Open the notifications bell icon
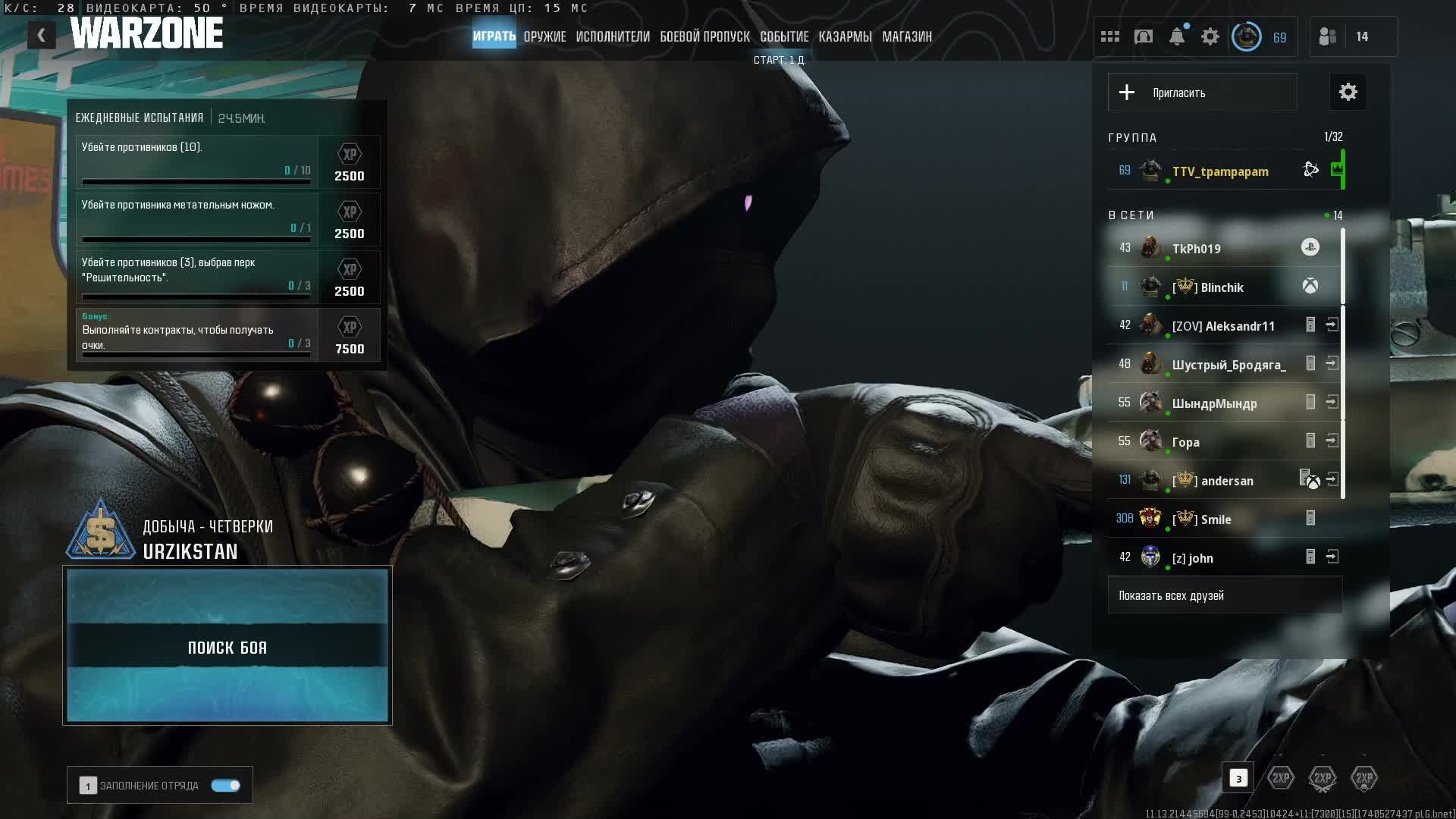 point(1176,36)
